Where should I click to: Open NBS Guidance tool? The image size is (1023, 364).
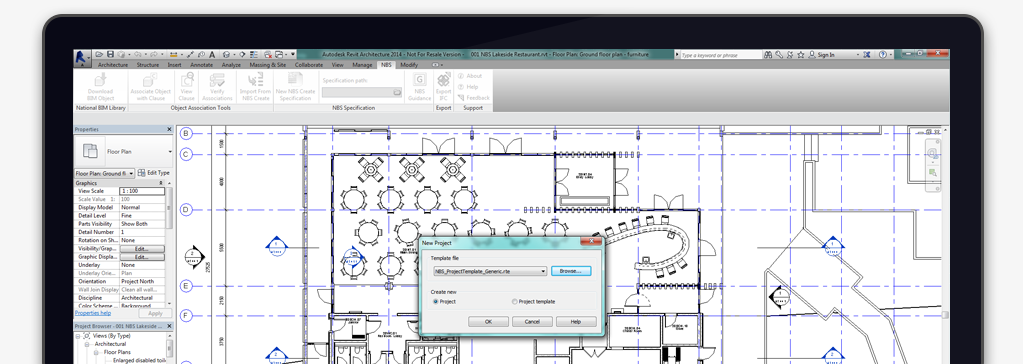point(420,80)
